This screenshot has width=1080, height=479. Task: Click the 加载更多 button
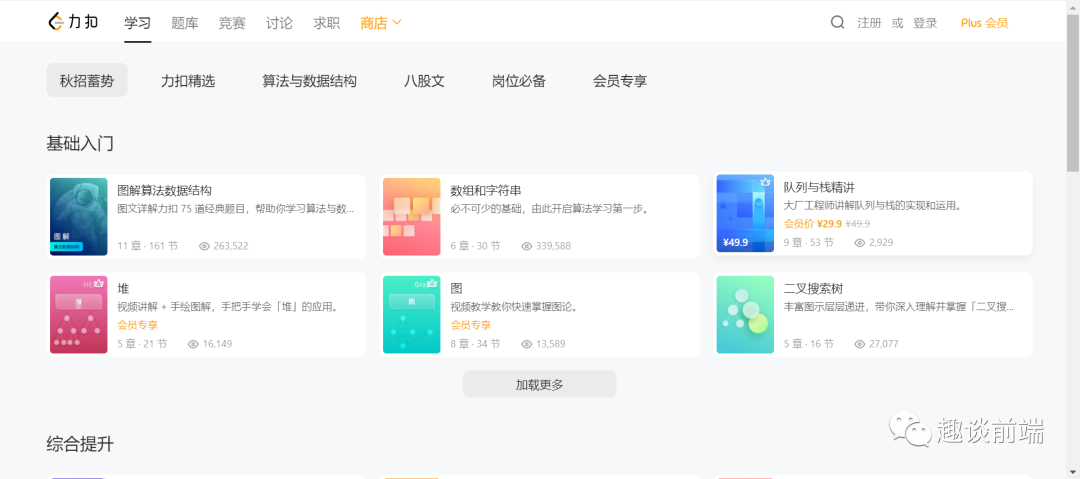tap(539, 384)
